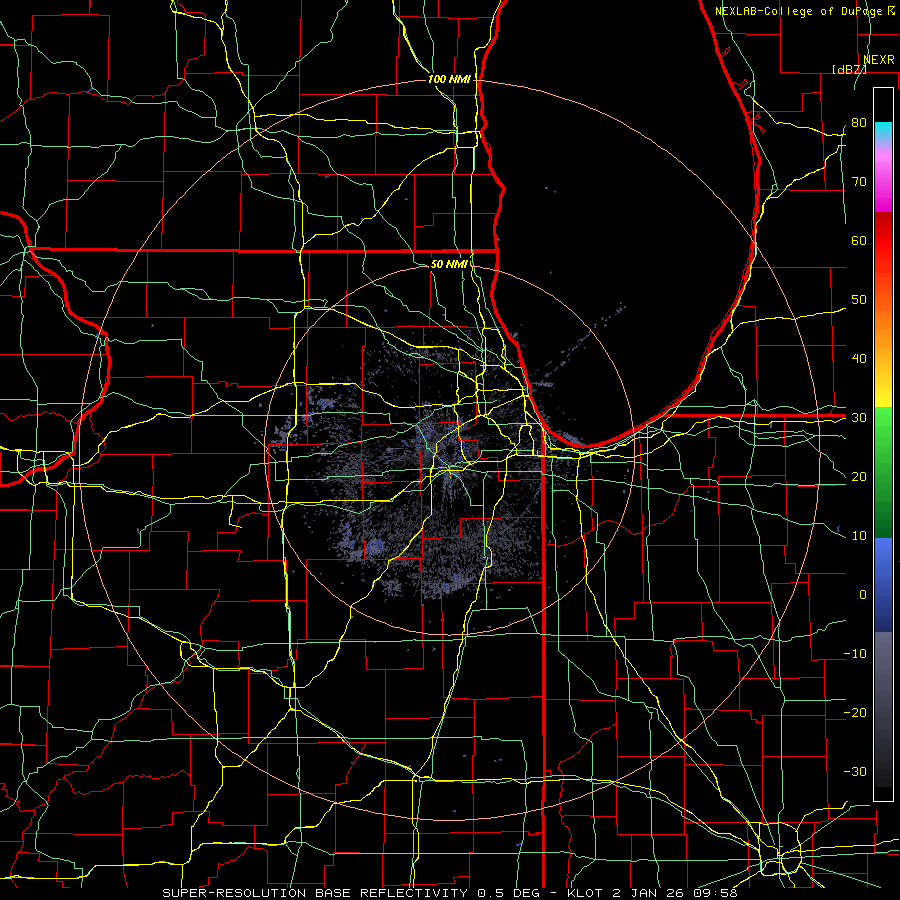Click the "30" value on the dBZ scale
The image size is (900, 900).
pos(859,417)
